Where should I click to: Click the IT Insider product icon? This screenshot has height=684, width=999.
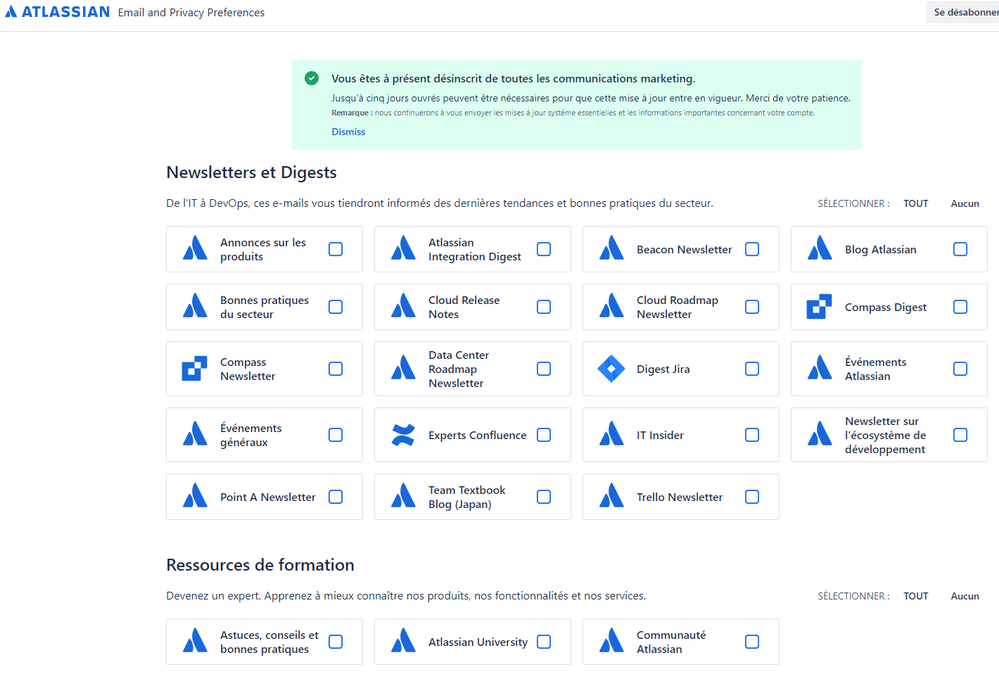pos(611,435)
